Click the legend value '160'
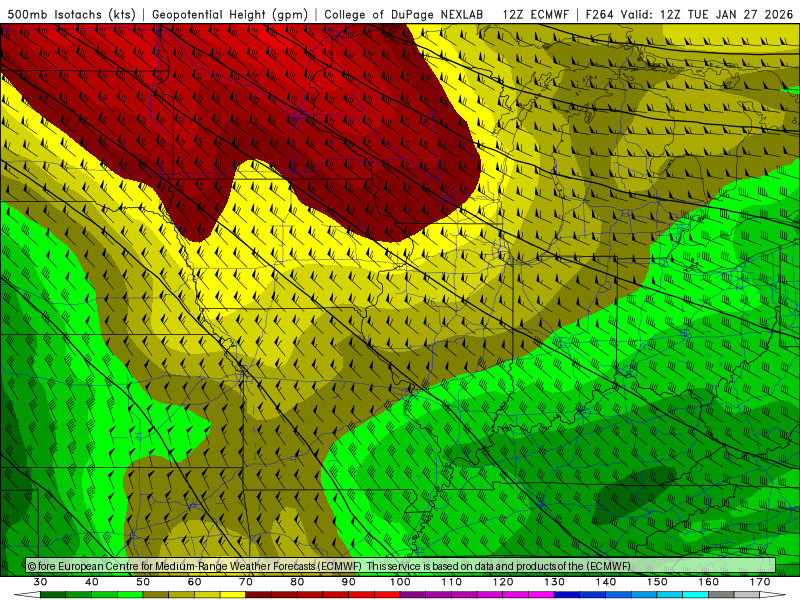Image resolution: width=800 pixels, height=600 pixels. point(709,582)
